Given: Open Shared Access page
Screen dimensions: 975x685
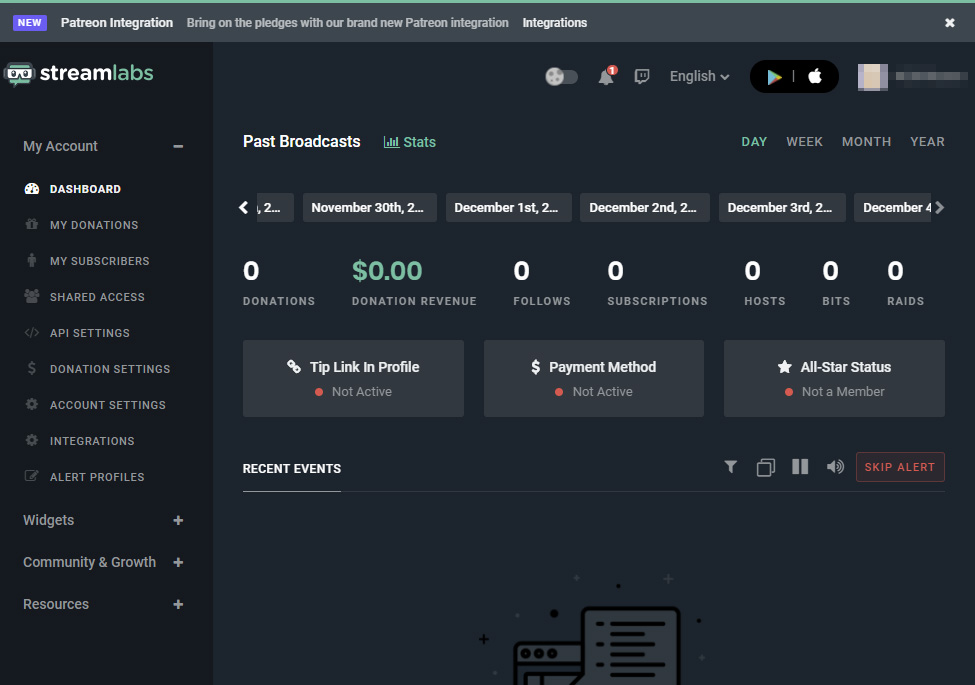Looking at the screenshot, I should 97,297.
